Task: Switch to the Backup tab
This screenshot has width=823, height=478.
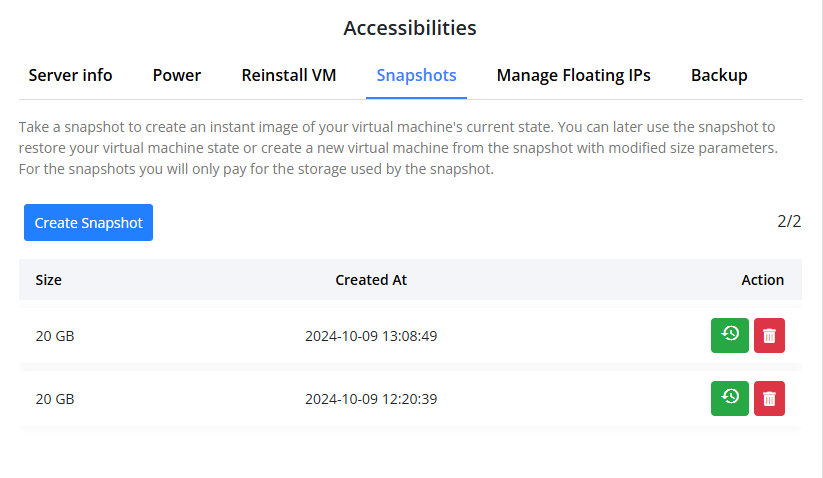Action: [719, 76]
